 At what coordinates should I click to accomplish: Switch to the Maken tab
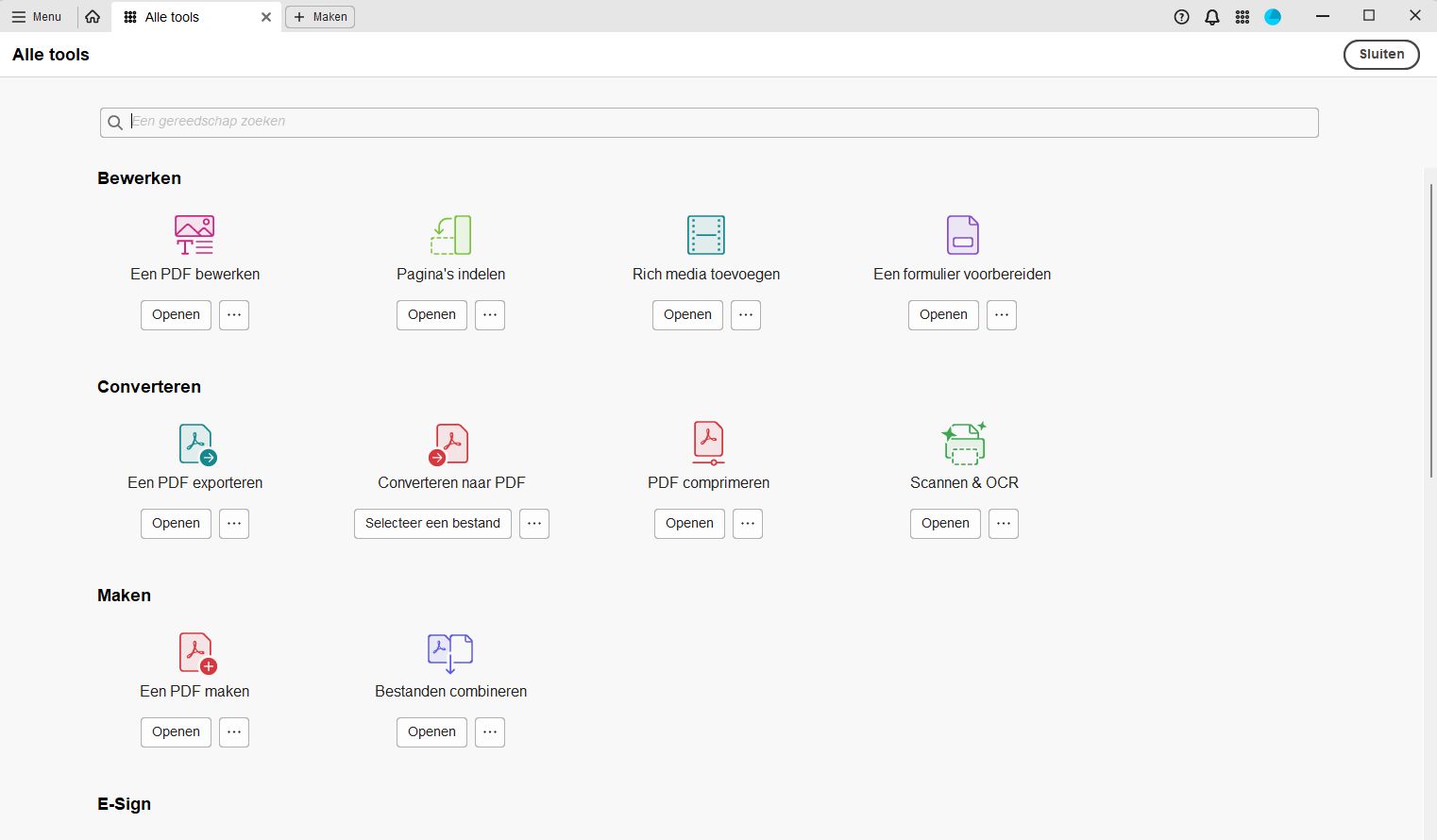coord(320,16)
